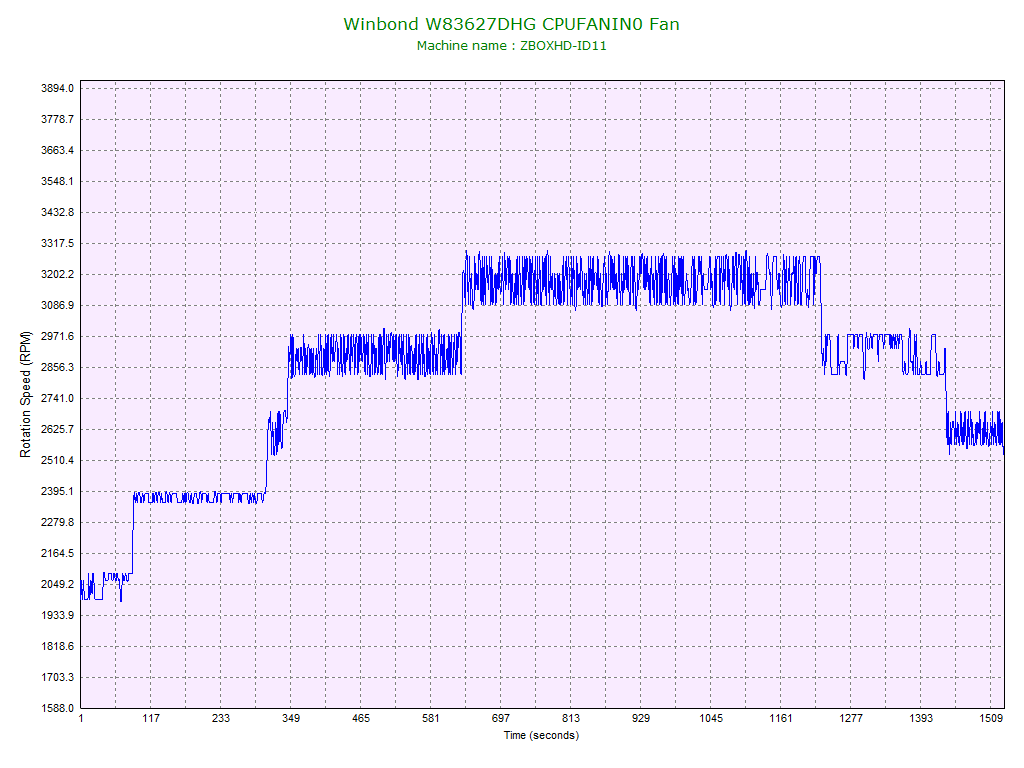Viewport: 1024px width, 768px height.
Task: Click the x-axis tick label 813
Action: pyautogui.click(x=571, y=718)
